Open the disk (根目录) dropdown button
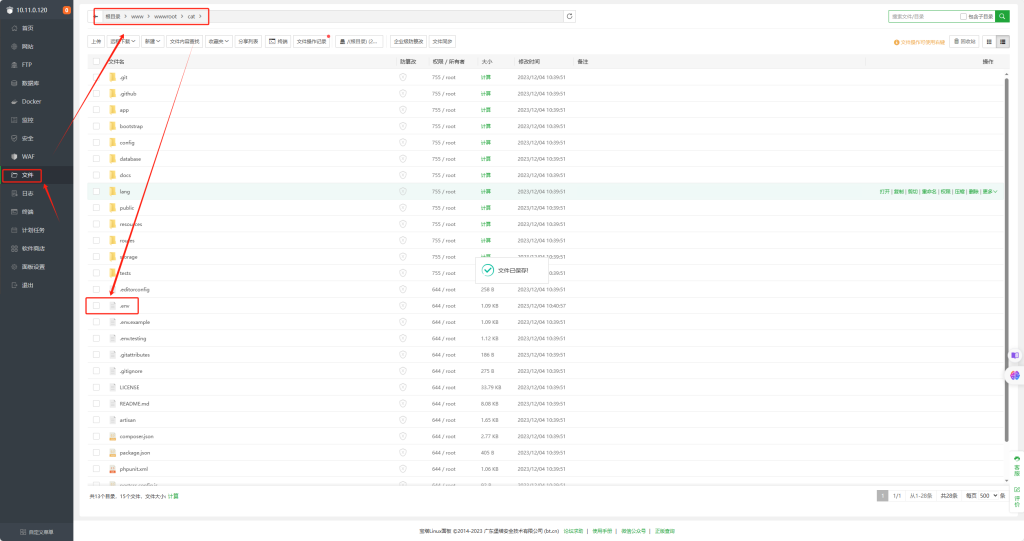 (359, 41)
